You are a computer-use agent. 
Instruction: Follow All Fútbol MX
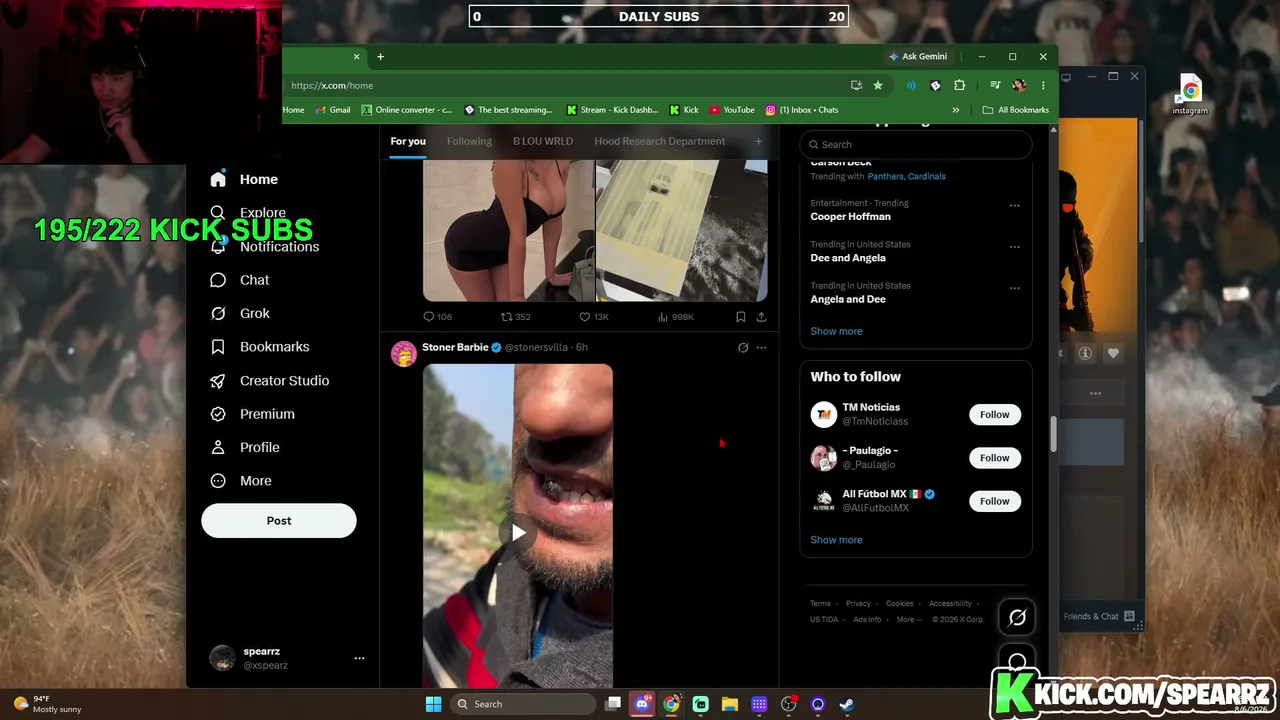(995, 501)
